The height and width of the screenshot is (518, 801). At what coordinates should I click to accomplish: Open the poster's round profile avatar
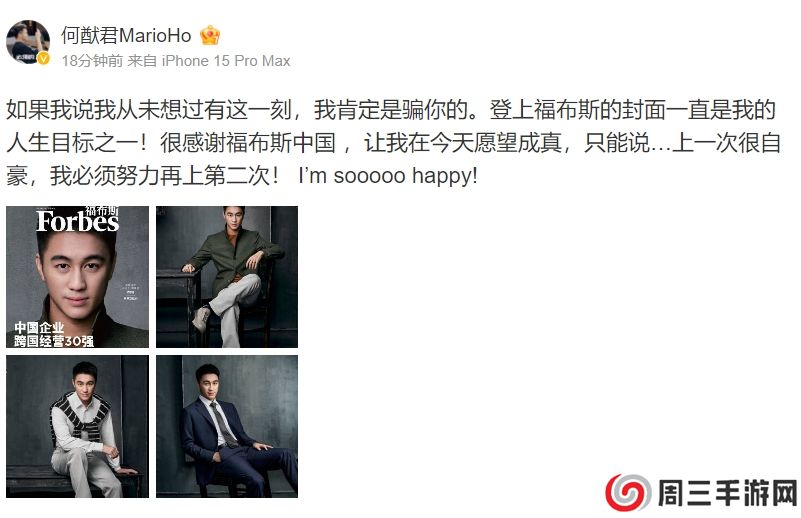[x=28, y=42]
